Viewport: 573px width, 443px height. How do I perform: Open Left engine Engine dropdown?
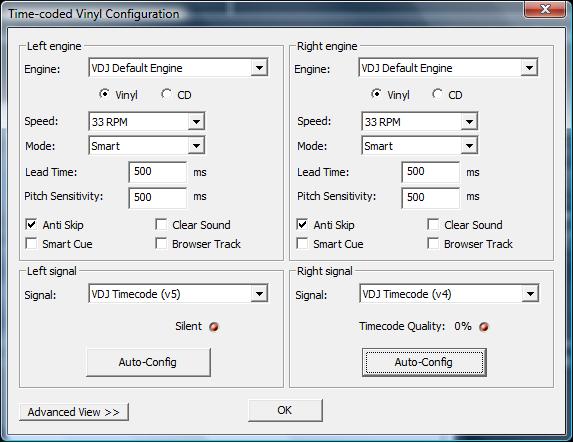(x=178, y=68)
